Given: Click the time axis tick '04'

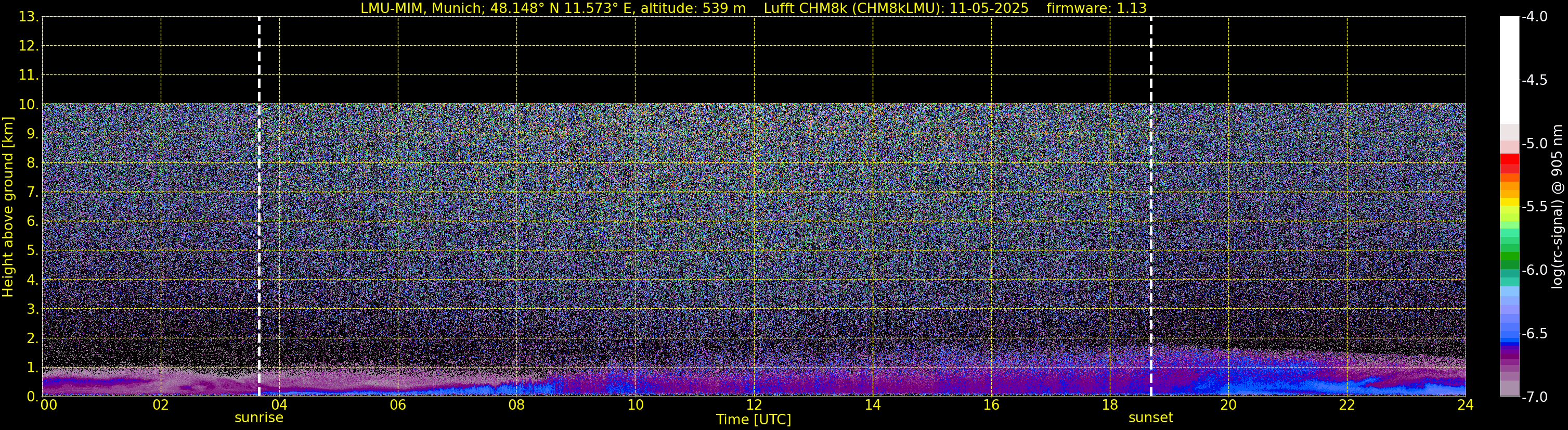Looking at the screenshot, I should tap(279, 405).
